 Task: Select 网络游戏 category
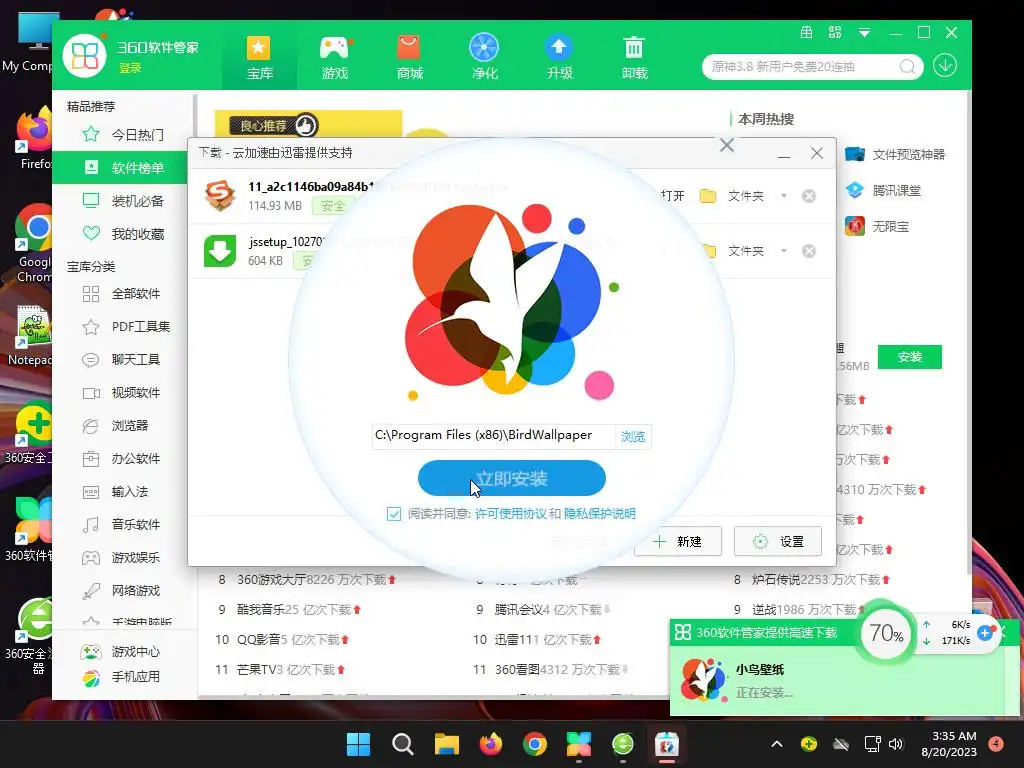(123, 590)
